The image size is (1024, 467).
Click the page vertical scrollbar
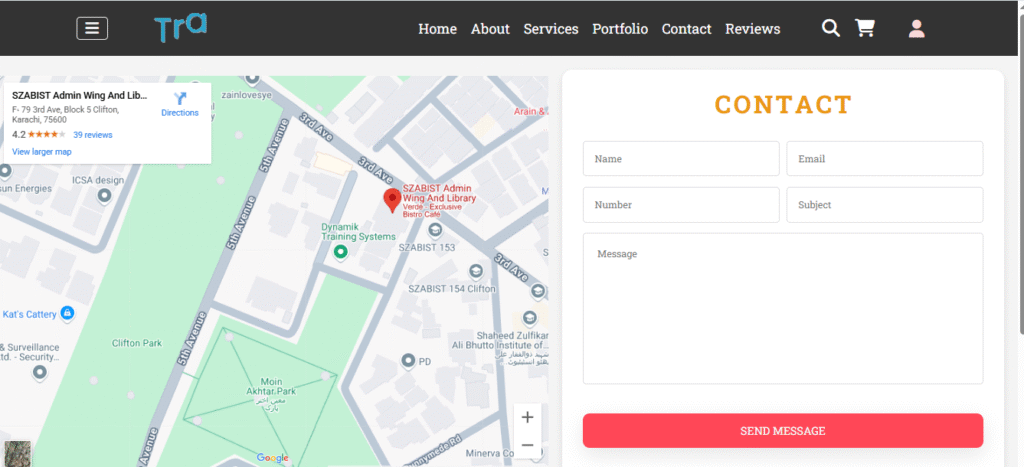click(x=1020, y=175)
